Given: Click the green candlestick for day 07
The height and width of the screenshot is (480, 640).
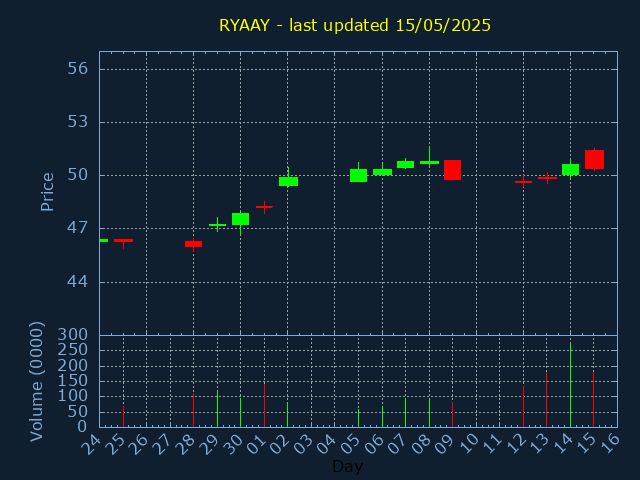Looking at the screenshot, I should coord(405,164).
